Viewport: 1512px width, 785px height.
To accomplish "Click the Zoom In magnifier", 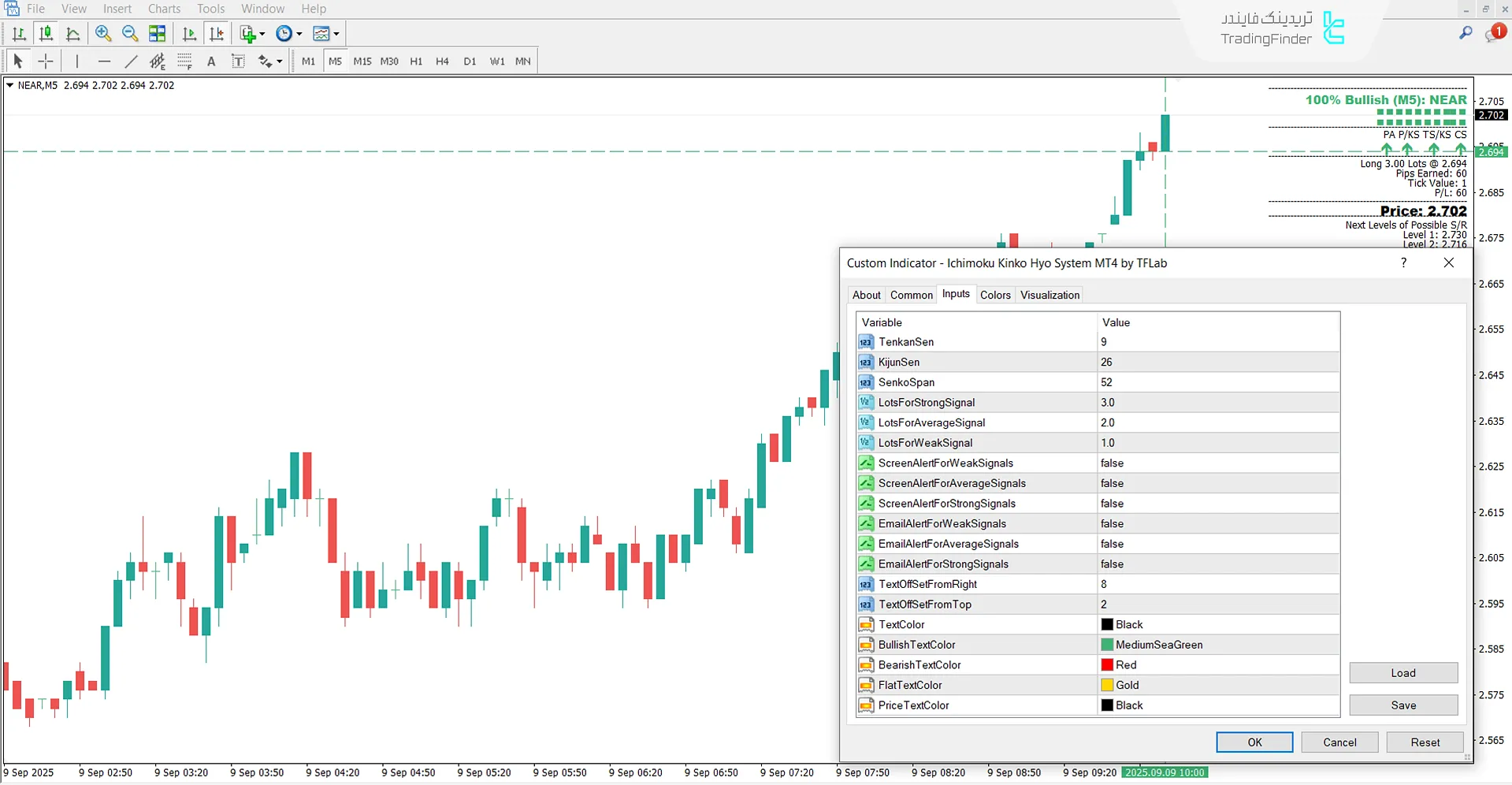I will pos(103,33).
